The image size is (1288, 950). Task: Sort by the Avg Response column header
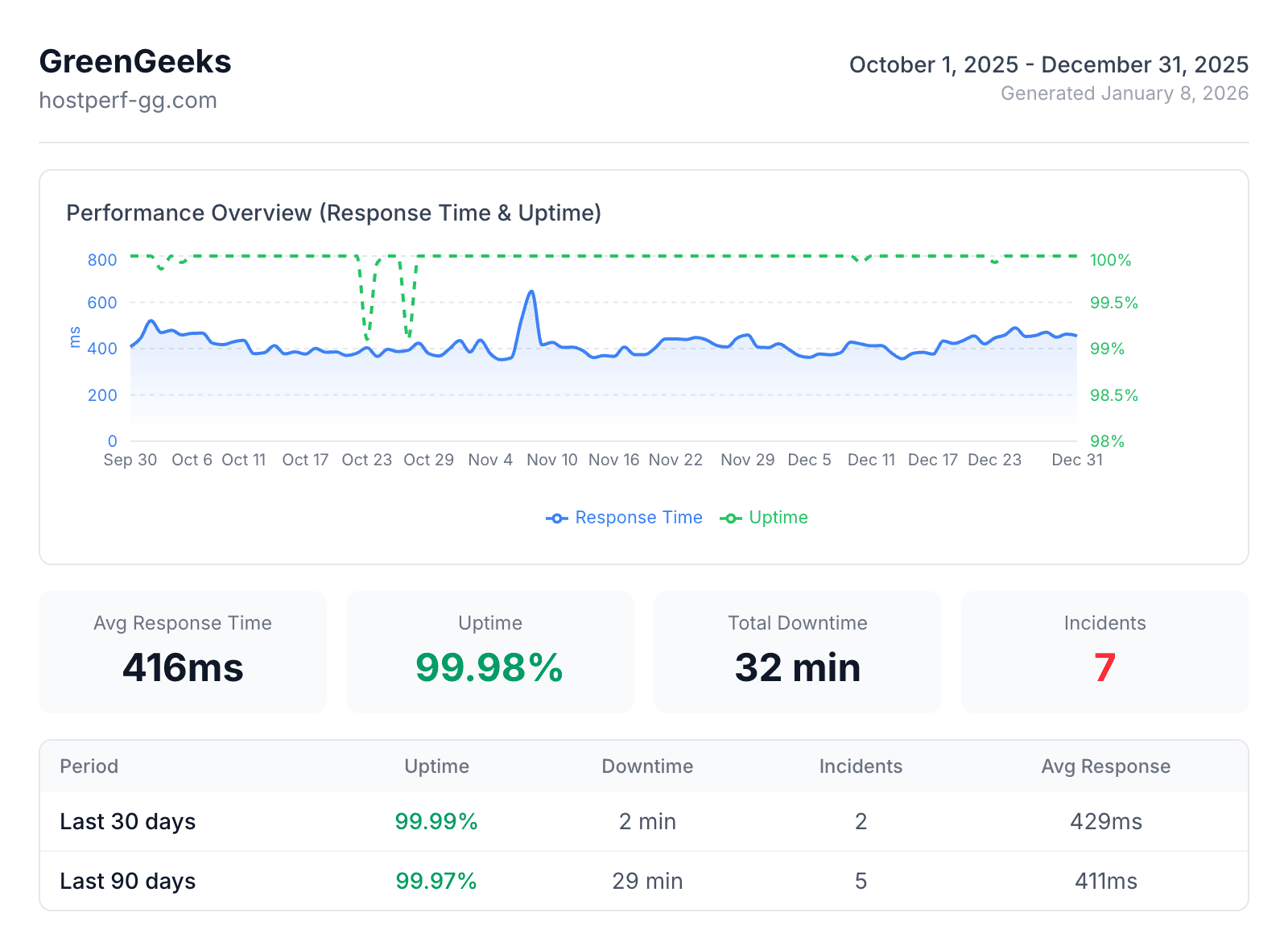(x=1105, y=766)
